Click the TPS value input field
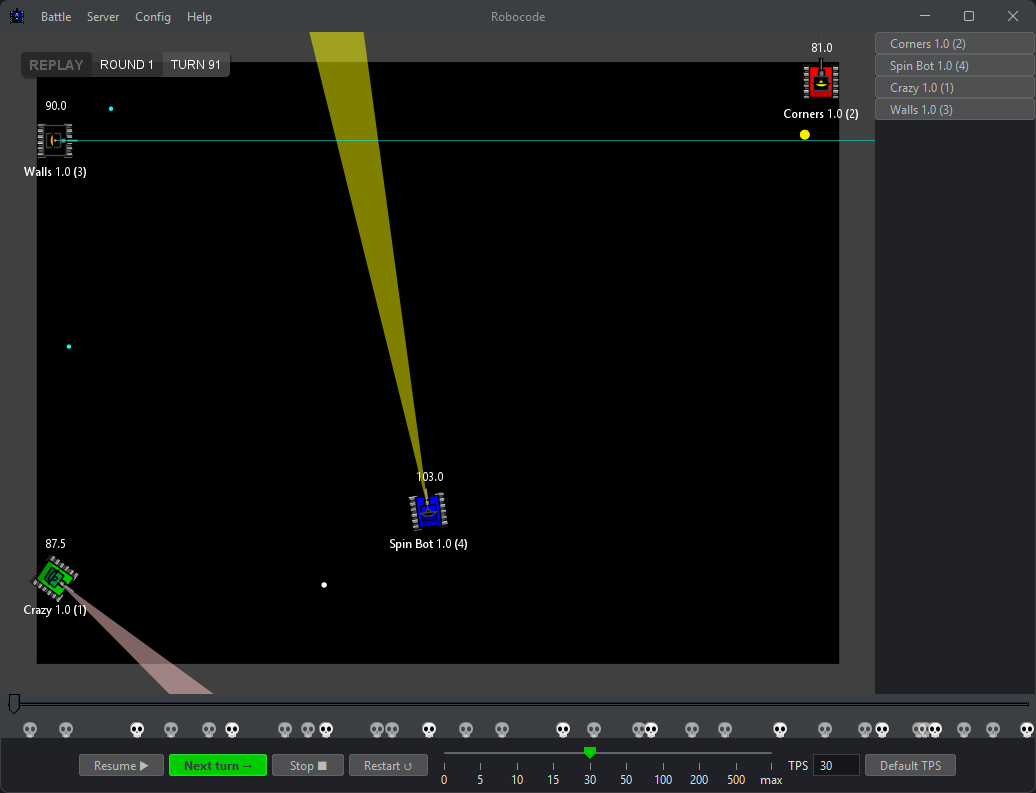Viewport: 1036px width, 793px height. 836,765
